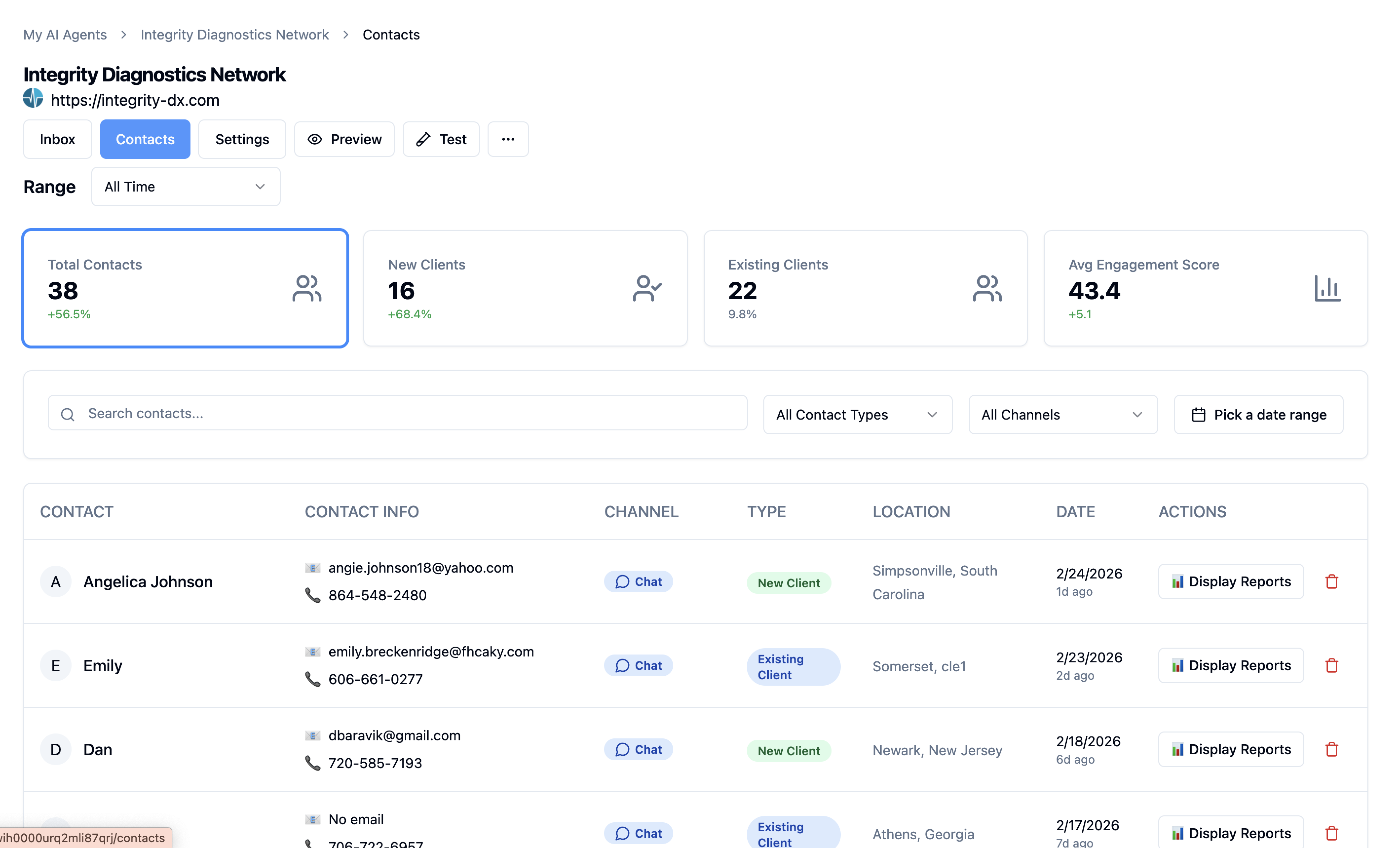Open the Settings tab
The height and width of the screenshot is (848, 1400).
(242, 139)
